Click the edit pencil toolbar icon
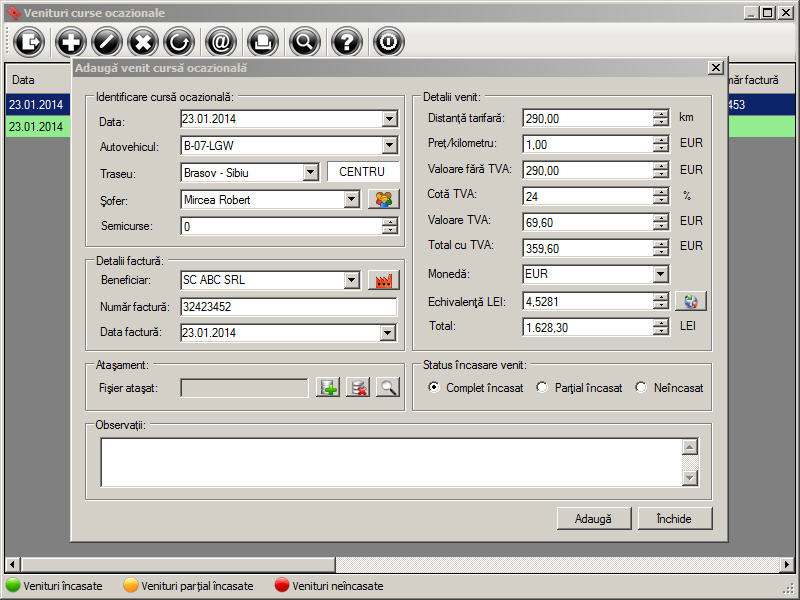Viewport: 800px width, 600px height. pyautogui.click(x=107, y=42)
